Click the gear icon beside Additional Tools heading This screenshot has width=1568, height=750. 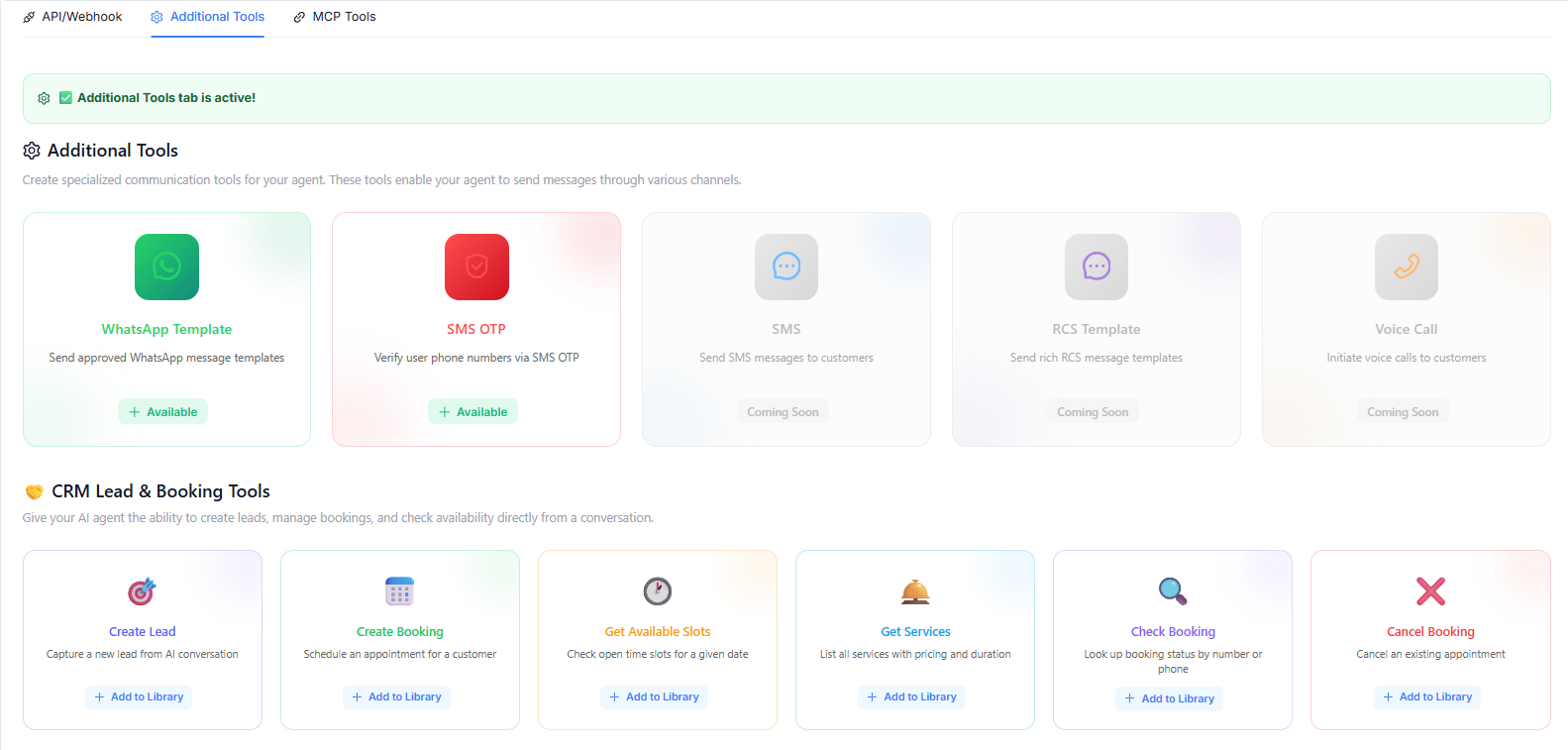[x=32, y=151]
